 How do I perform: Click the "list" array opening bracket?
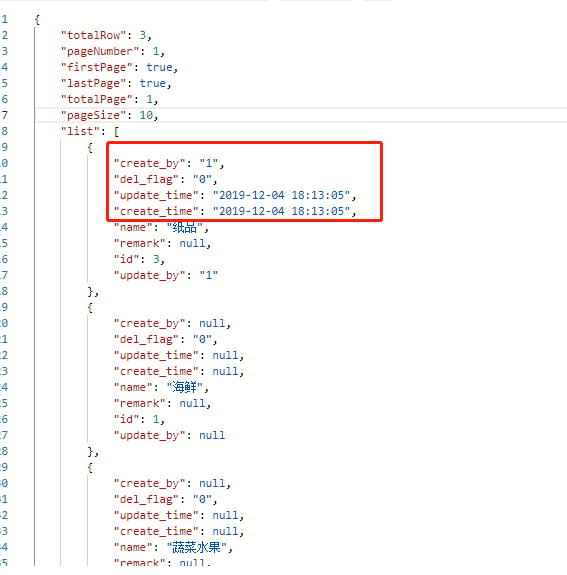pyautogui.click(x=116, y=131)
